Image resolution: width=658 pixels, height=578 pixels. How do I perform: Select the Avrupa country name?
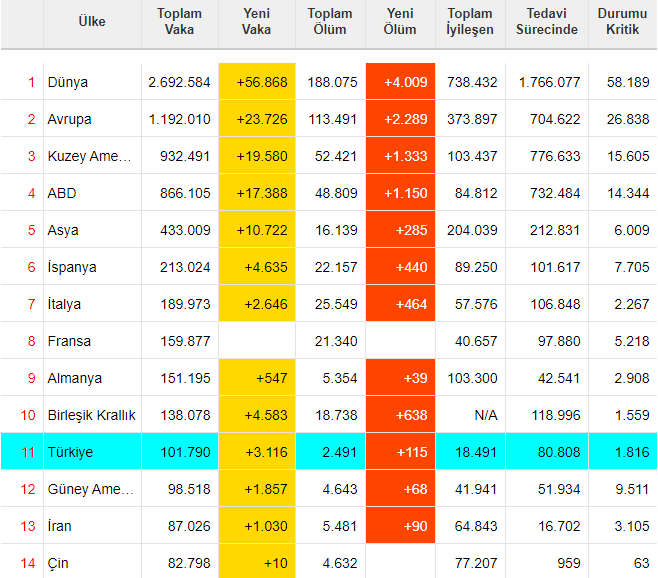coord(69,119)
